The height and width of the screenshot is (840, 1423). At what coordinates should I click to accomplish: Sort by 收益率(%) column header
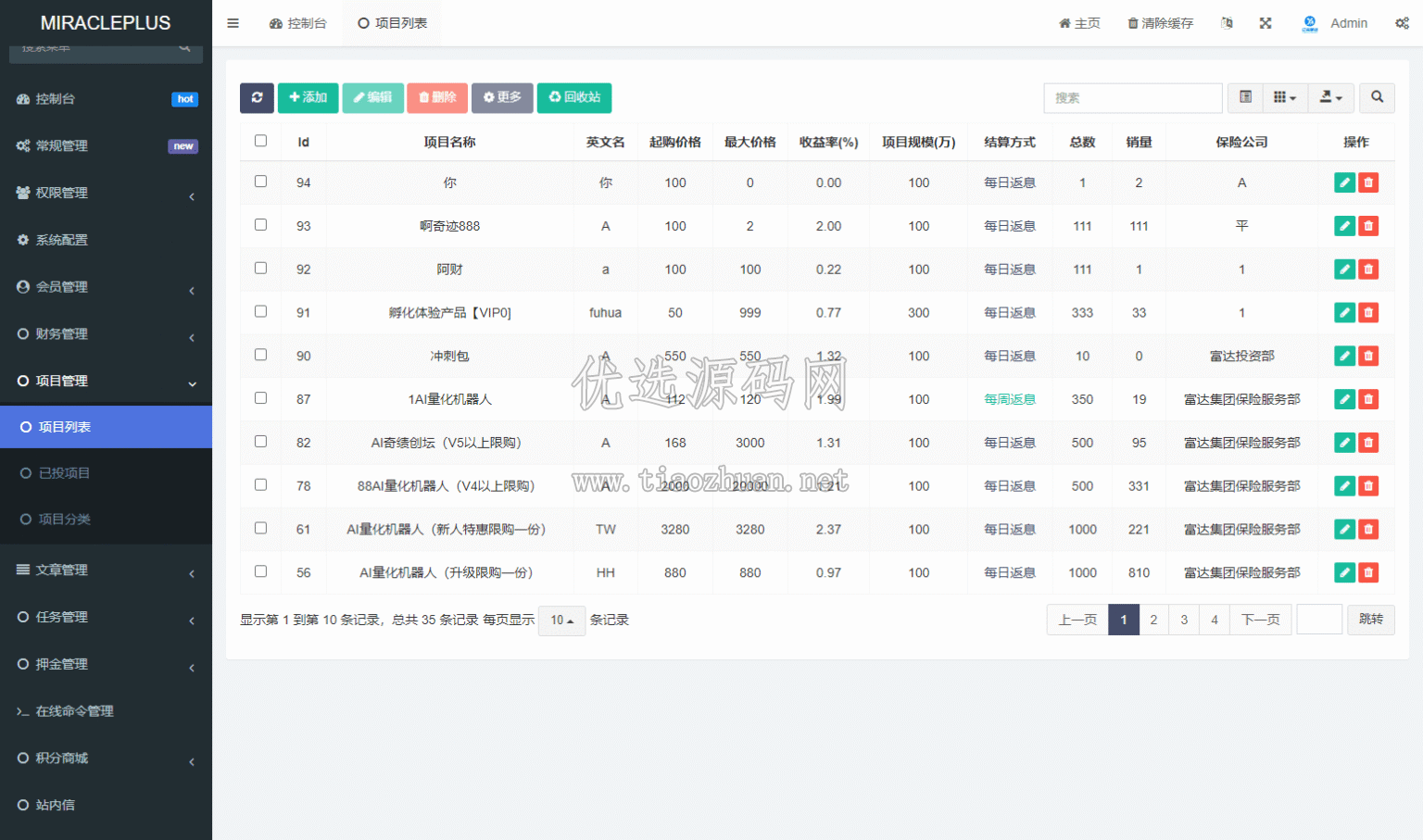click(829, 142)
